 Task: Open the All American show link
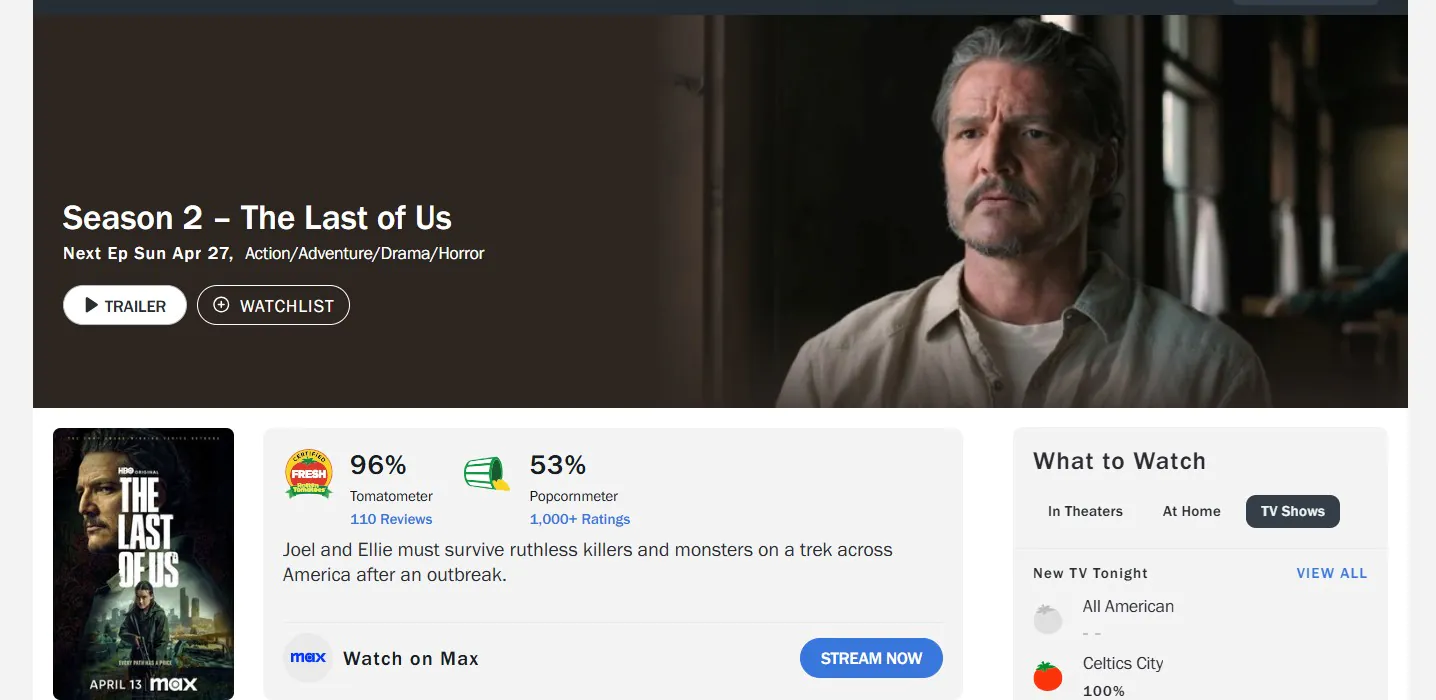coord(1128,606)
